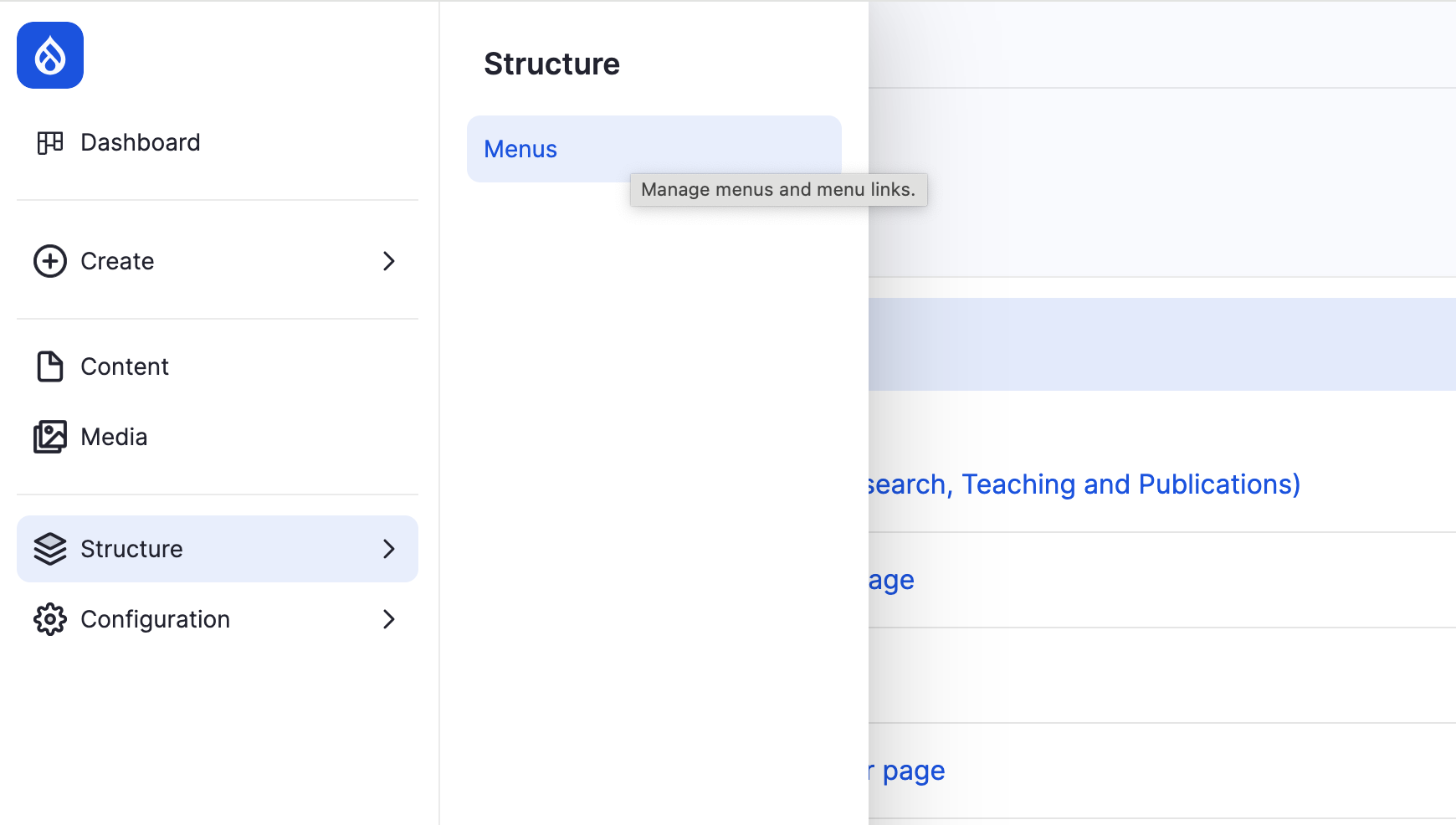Click the partially visible "age" link

click(892, 580)
